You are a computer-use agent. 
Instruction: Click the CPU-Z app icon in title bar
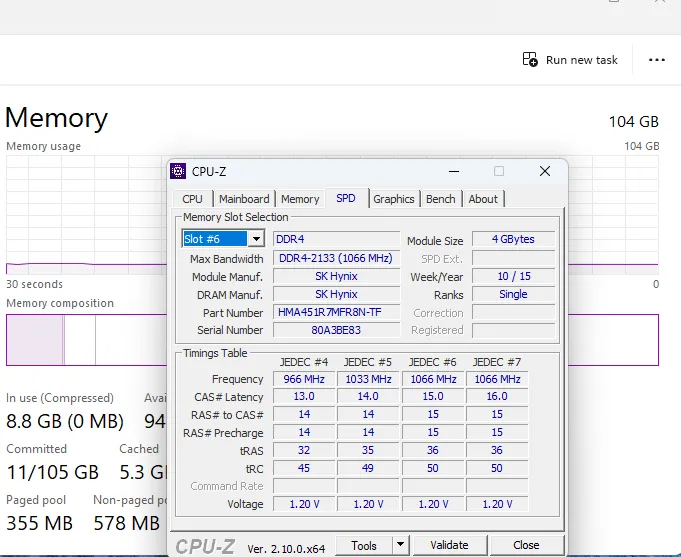[178, 171]
